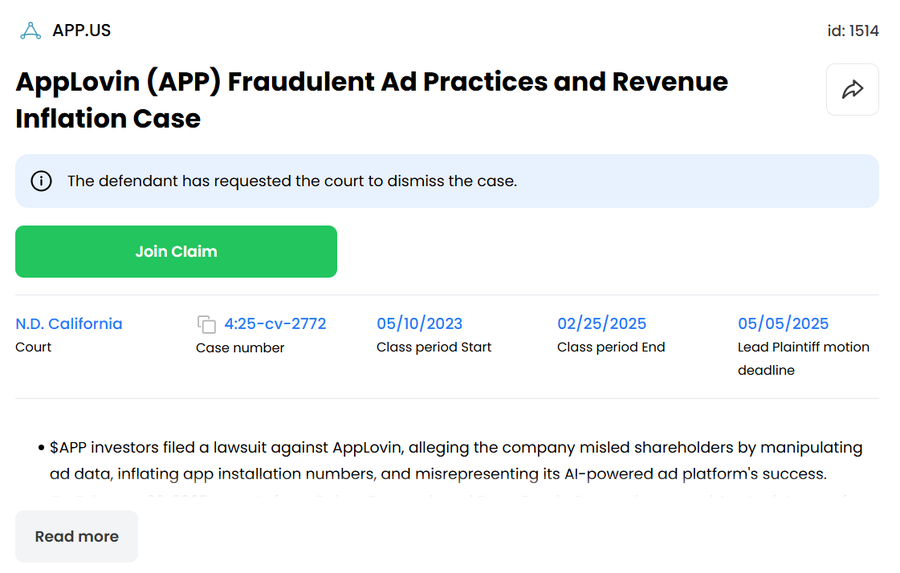This screenshot has height=573, width=900.
Task: Select class period start date 05/10/2023
Action: coord(420,324)
